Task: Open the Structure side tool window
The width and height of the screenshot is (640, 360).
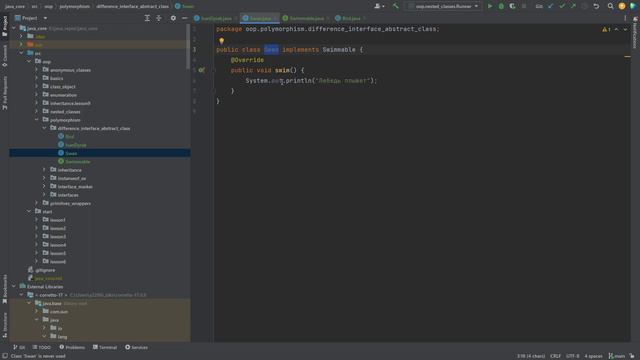Action: 4,324
